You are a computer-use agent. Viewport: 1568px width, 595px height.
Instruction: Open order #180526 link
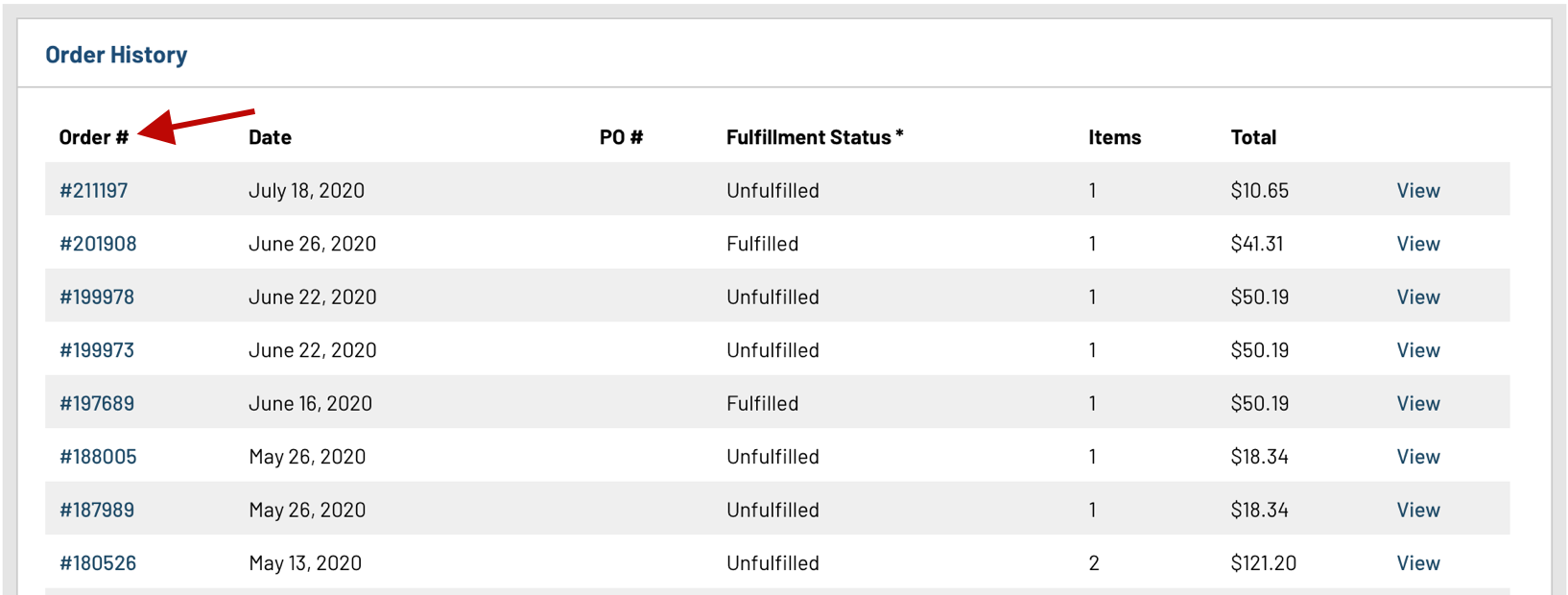tap(98, 563)
